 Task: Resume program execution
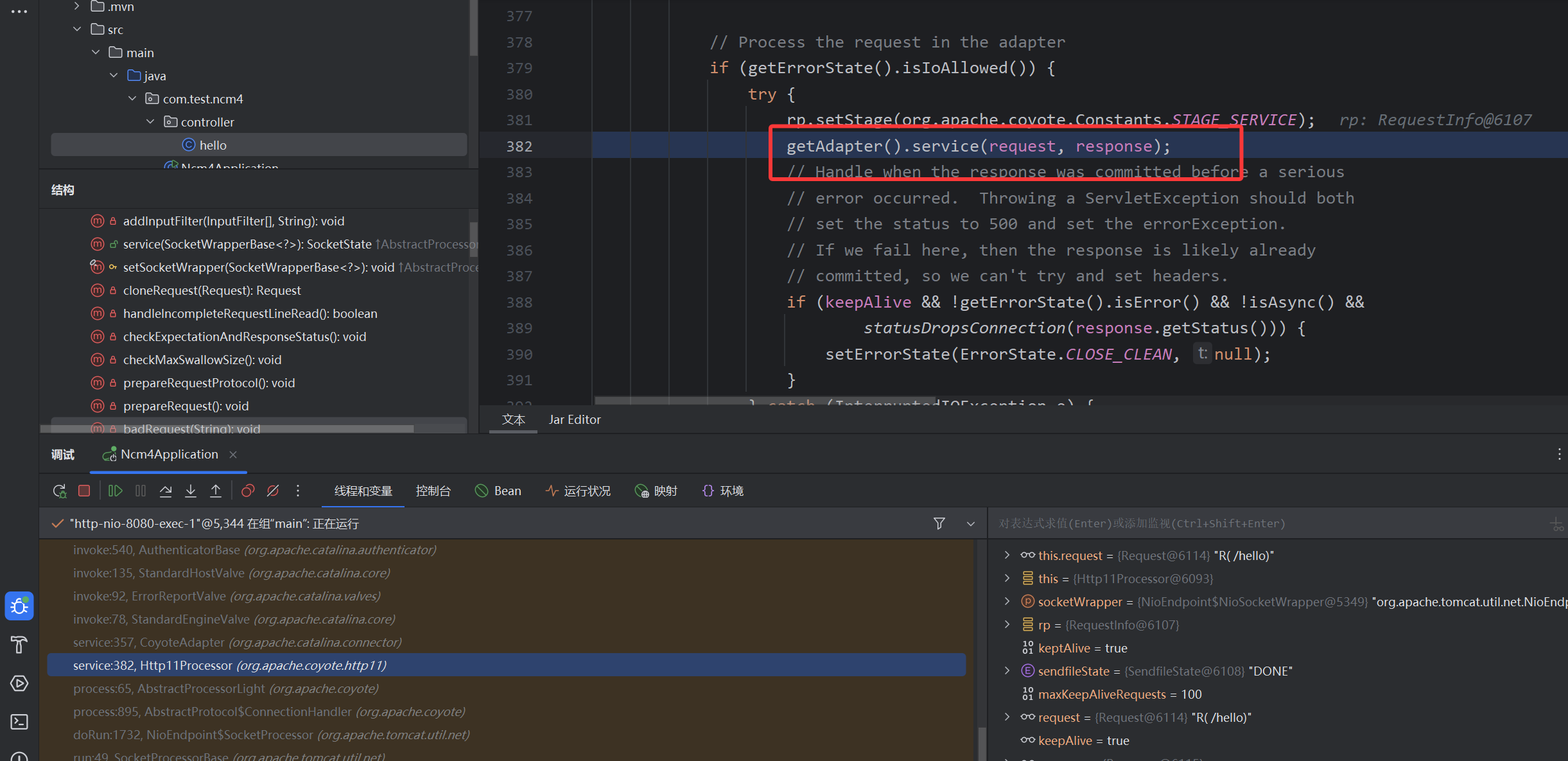tap(115, 491)
